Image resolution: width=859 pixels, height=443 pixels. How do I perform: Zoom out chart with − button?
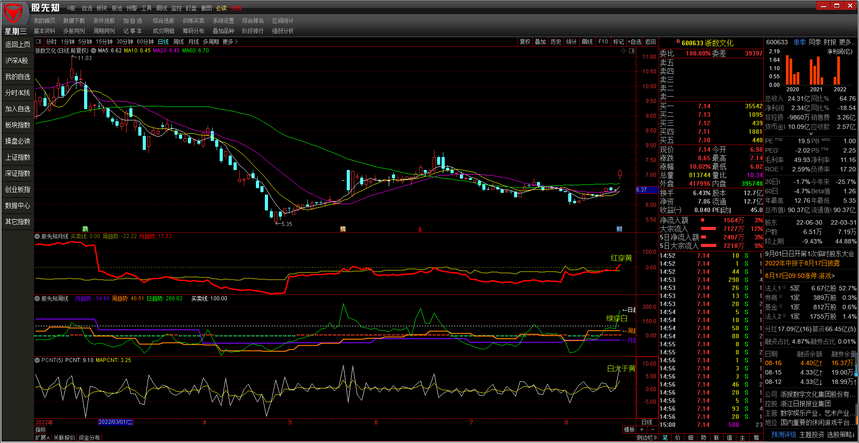(x=652, y=429)
